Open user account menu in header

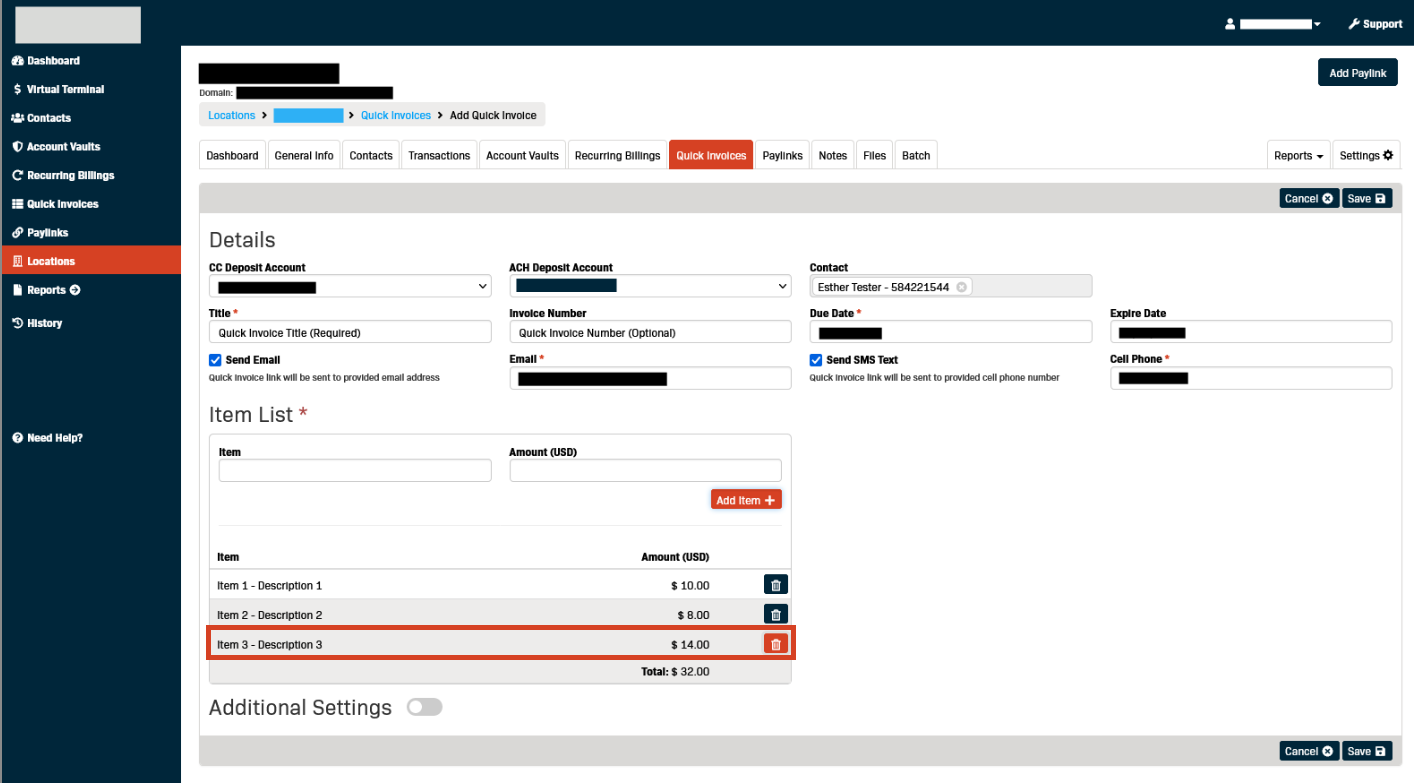point(1273,24)
